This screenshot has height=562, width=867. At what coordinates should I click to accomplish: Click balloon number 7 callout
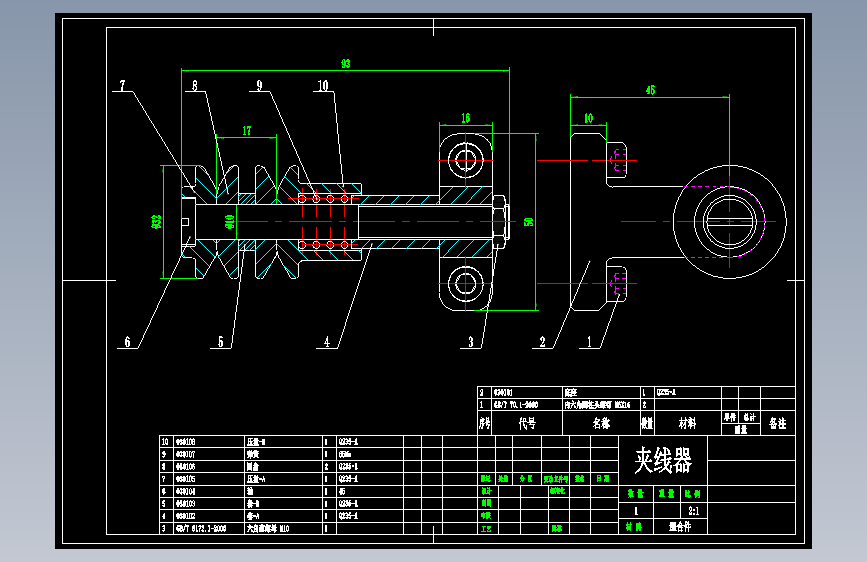point(123,85)
